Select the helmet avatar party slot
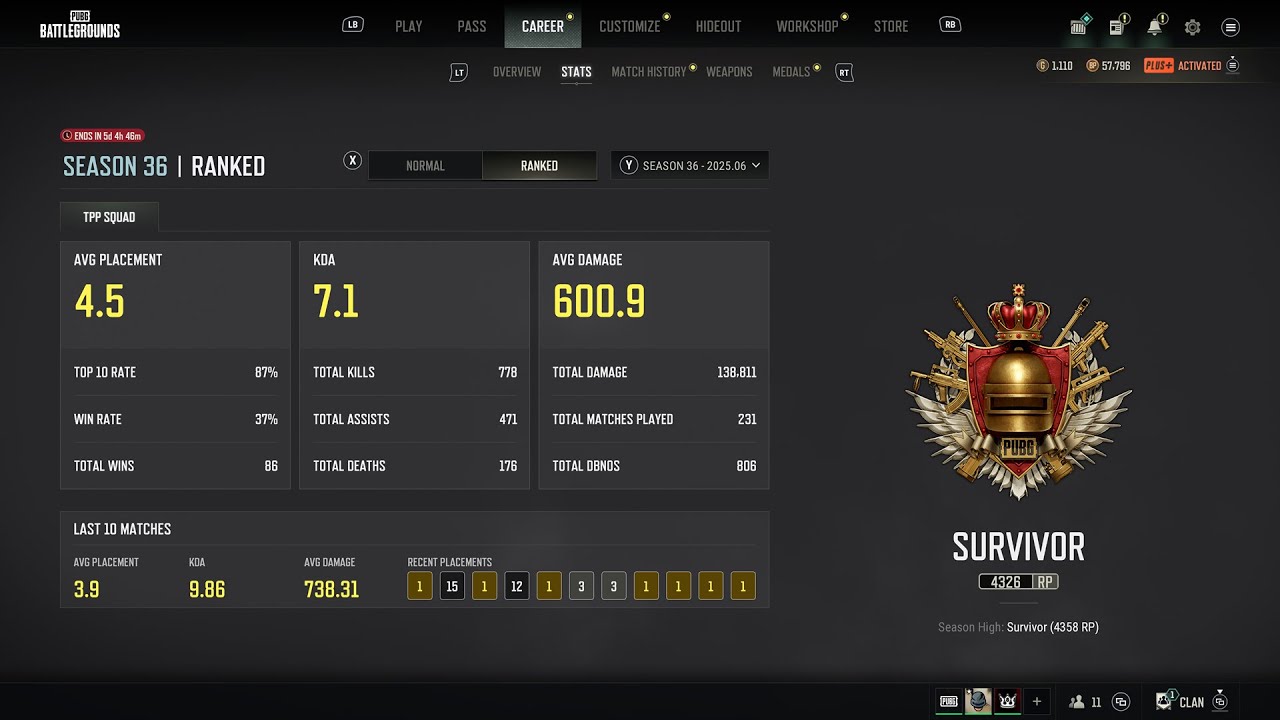 [x=978, y=701]
